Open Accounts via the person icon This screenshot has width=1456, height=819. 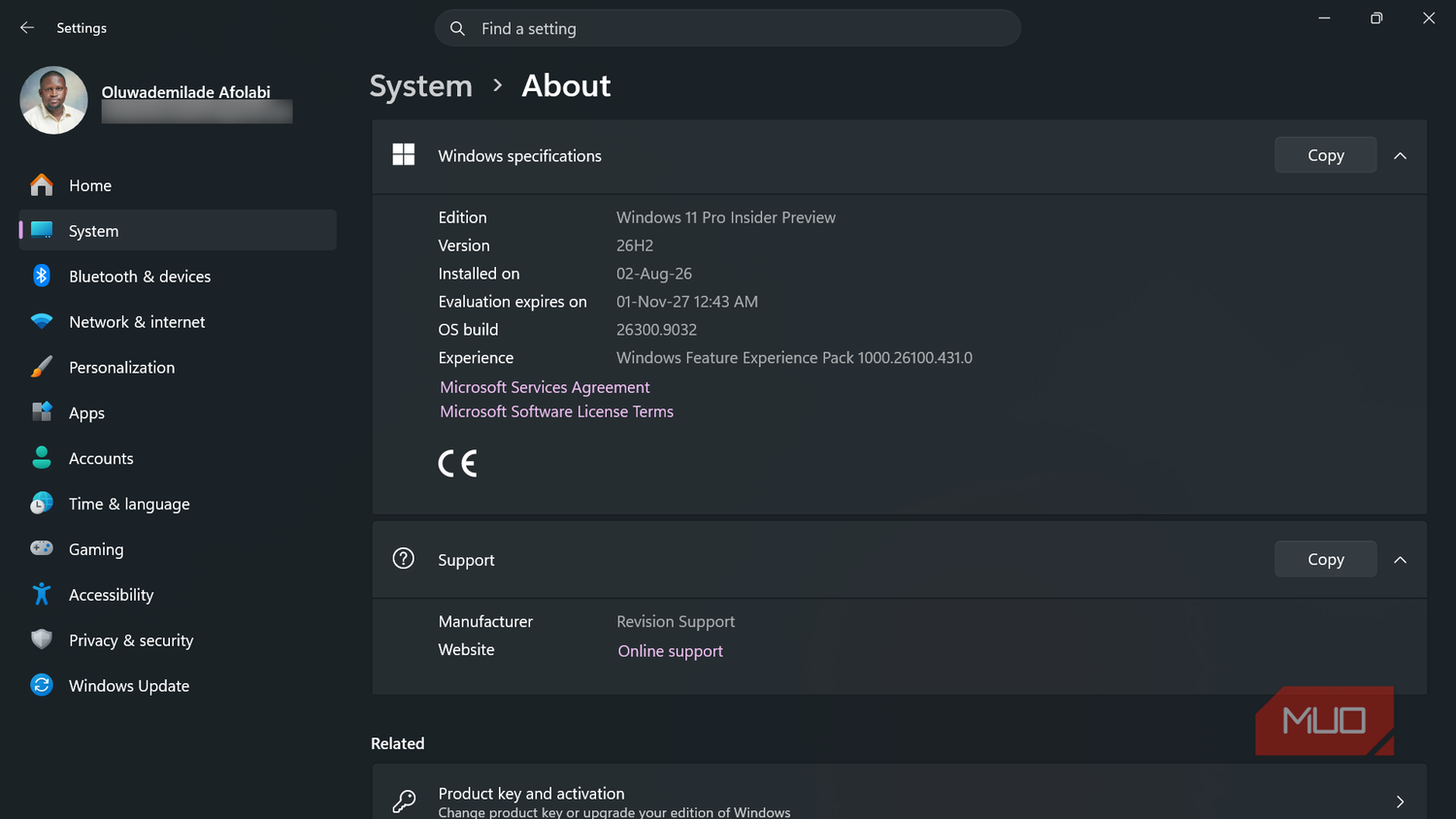point(42,457)
